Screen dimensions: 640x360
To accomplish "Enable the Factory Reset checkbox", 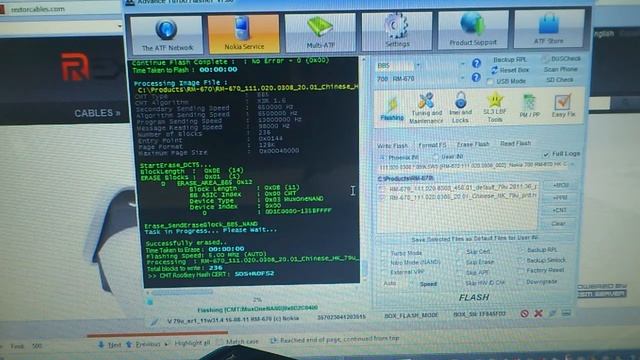I will click(x=520, y=271).
